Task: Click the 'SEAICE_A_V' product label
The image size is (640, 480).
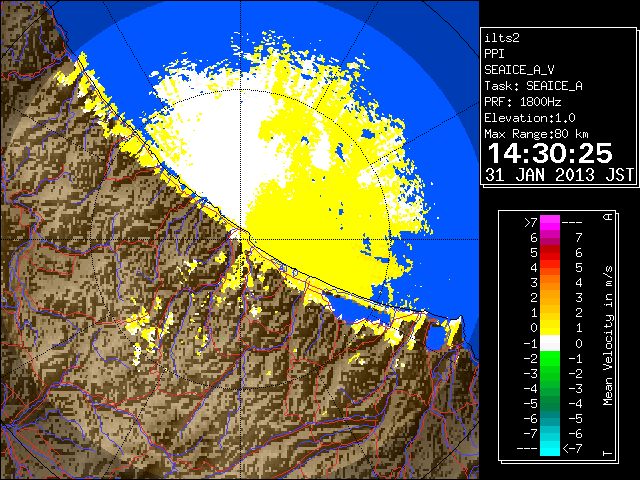Action: tap(519, 70)
